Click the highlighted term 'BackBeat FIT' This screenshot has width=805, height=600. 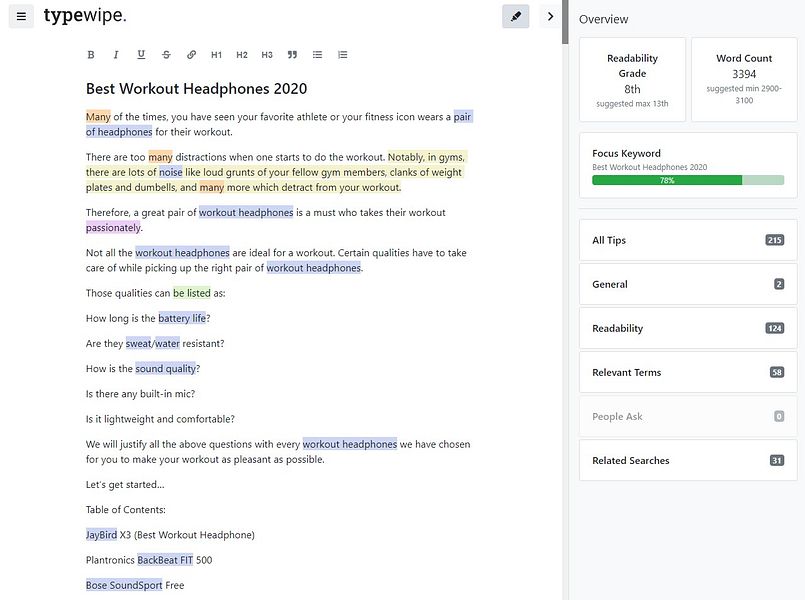[165, 560]
